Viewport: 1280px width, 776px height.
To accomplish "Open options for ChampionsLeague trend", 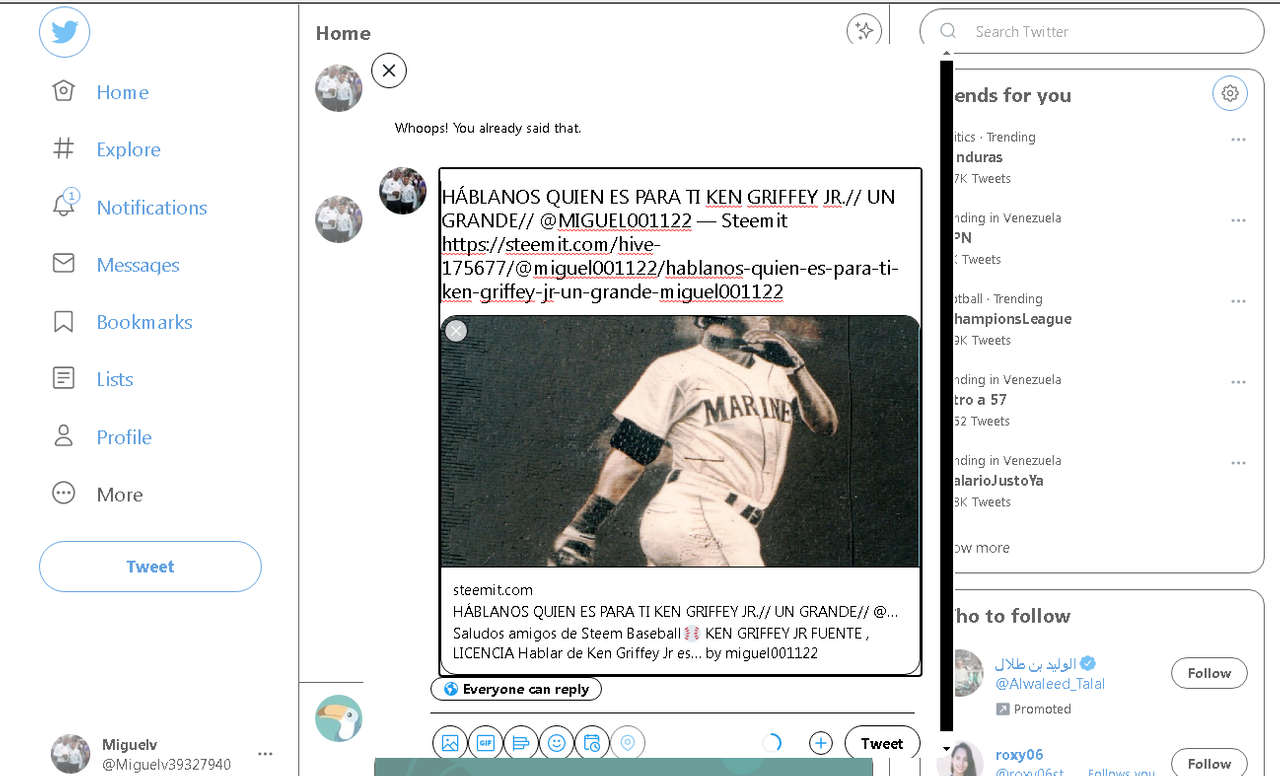I will (1239, 301).
